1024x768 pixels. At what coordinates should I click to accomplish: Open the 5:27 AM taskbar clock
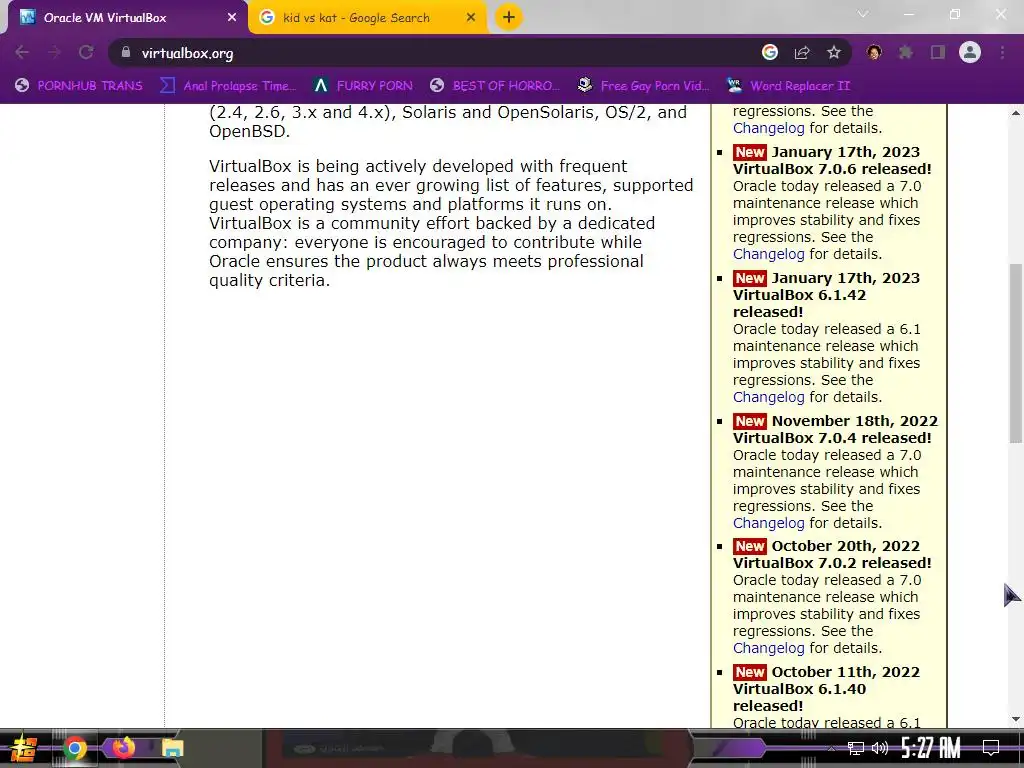click(x=931, y=748)
